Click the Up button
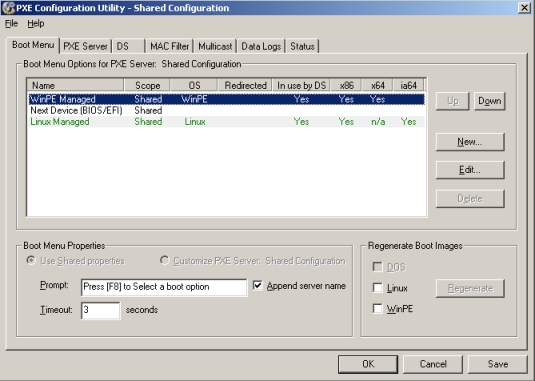This screenshot has height=381, width=535. tap(452, 101)
